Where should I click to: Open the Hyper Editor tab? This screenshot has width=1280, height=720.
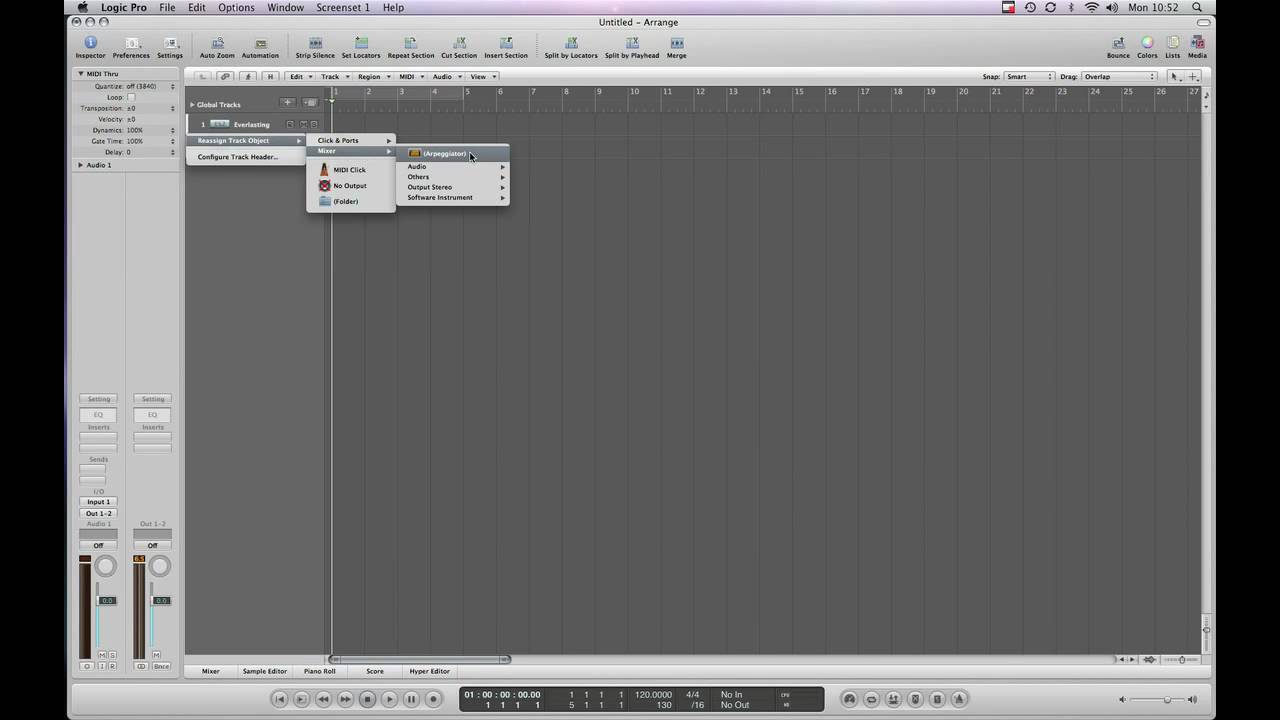429,671
